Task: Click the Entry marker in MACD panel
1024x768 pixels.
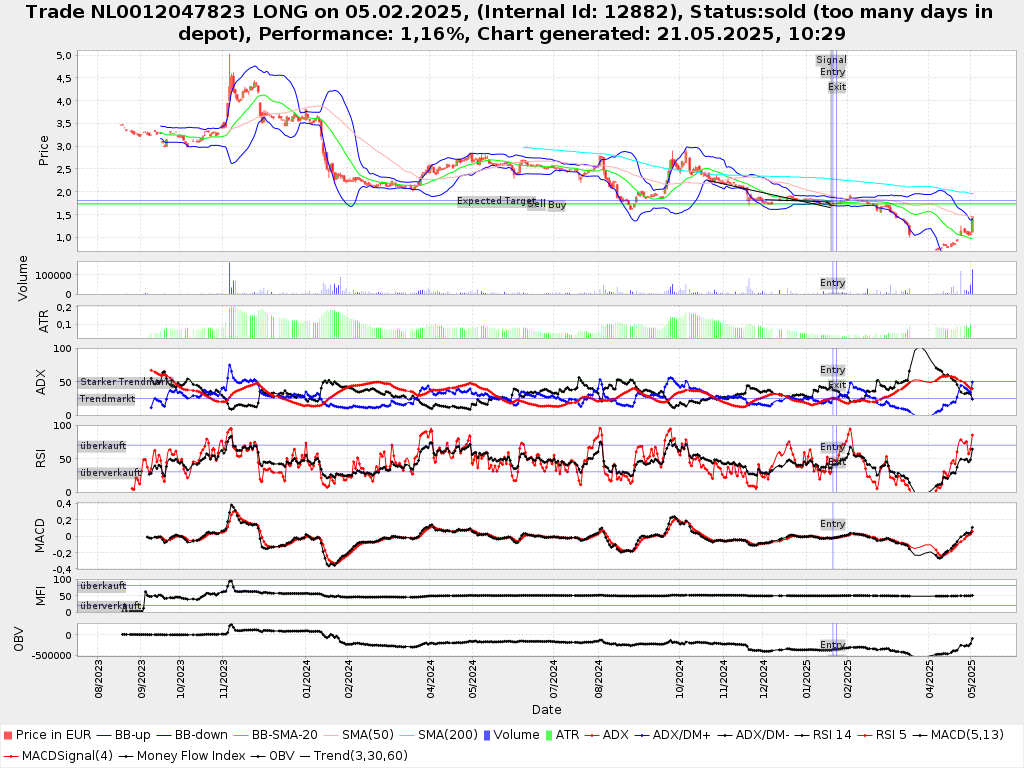Action: (832, 524)
